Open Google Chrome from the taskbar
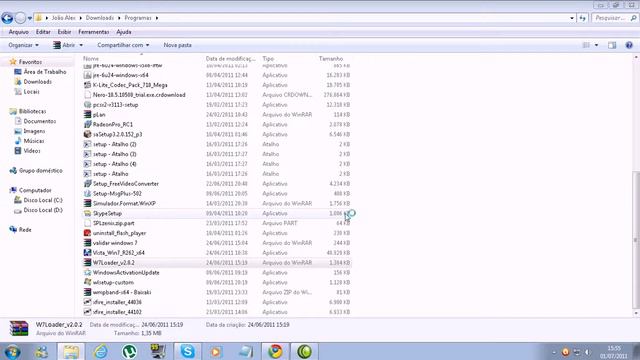The width and height of the screenshot is (640, 360). [x=275, y=351]
